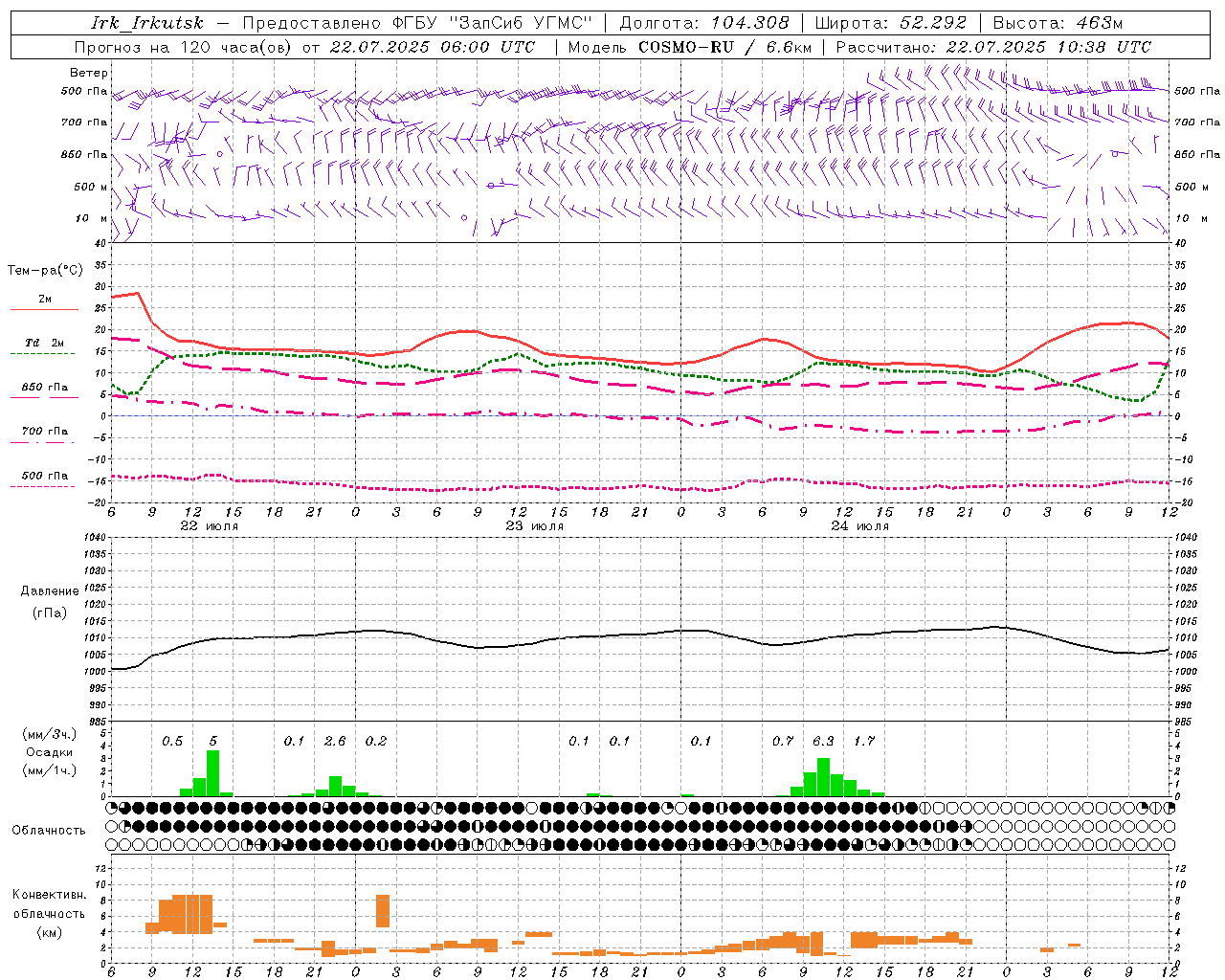The width and height of the screenshot is (1225, 980).
Task: Click the solid red 2м legend line sample
Action: 44,310
